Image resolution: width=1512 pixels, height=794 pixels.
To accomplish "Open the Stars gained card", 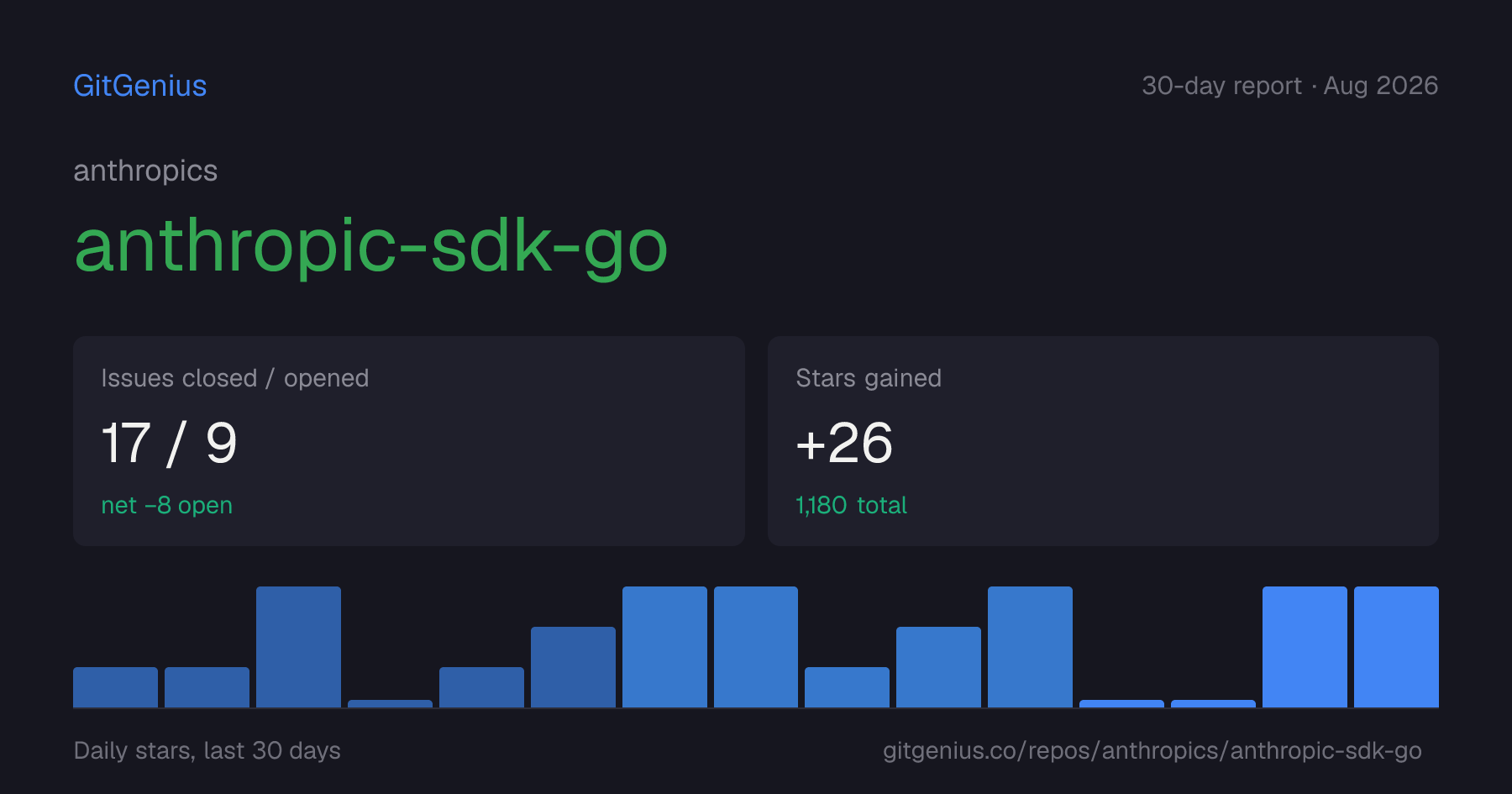I will pos(1103,441).
